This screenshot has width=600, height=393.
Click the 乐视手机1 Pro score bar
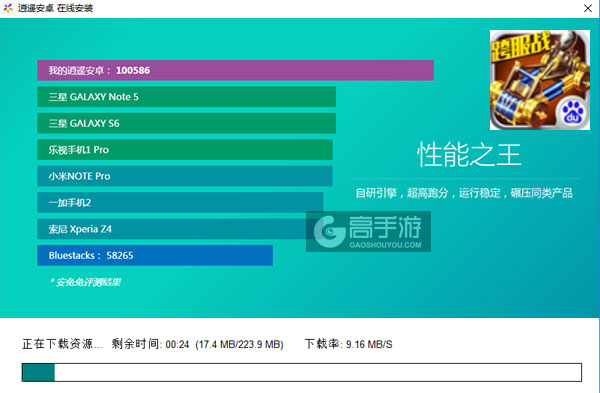pos(185,150)
